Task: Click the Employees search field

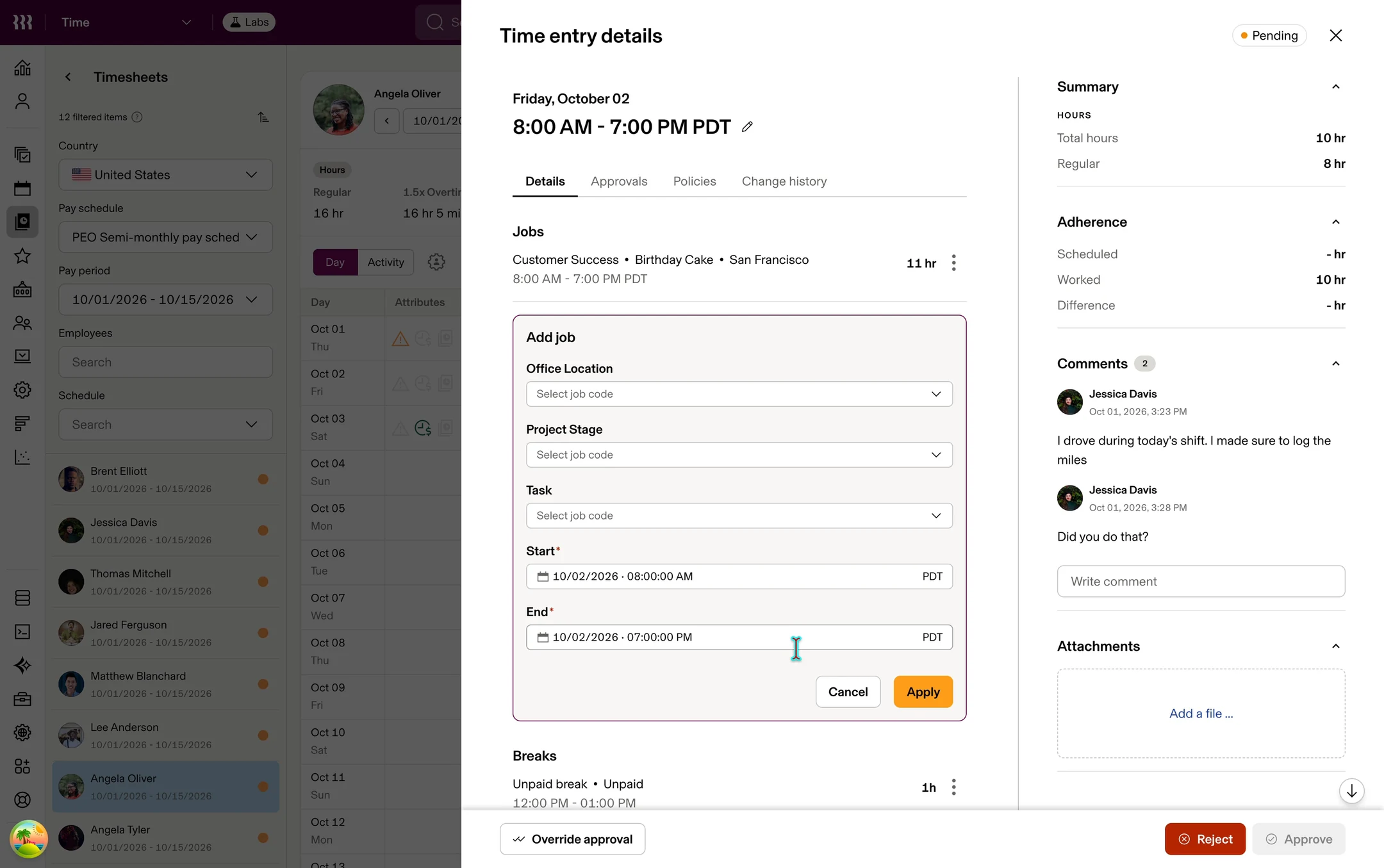Action: (x=165, y=363)
